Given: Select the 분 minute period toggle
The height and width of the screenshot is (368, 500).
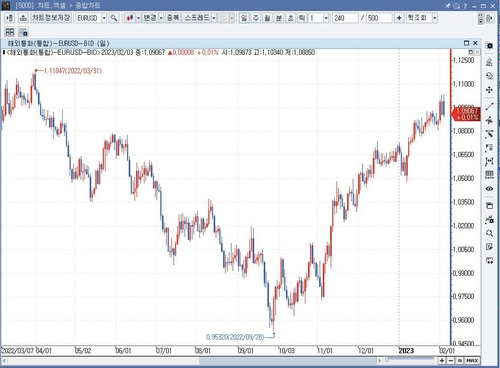Looking at the screenshot, I should (x=279, y=18).
